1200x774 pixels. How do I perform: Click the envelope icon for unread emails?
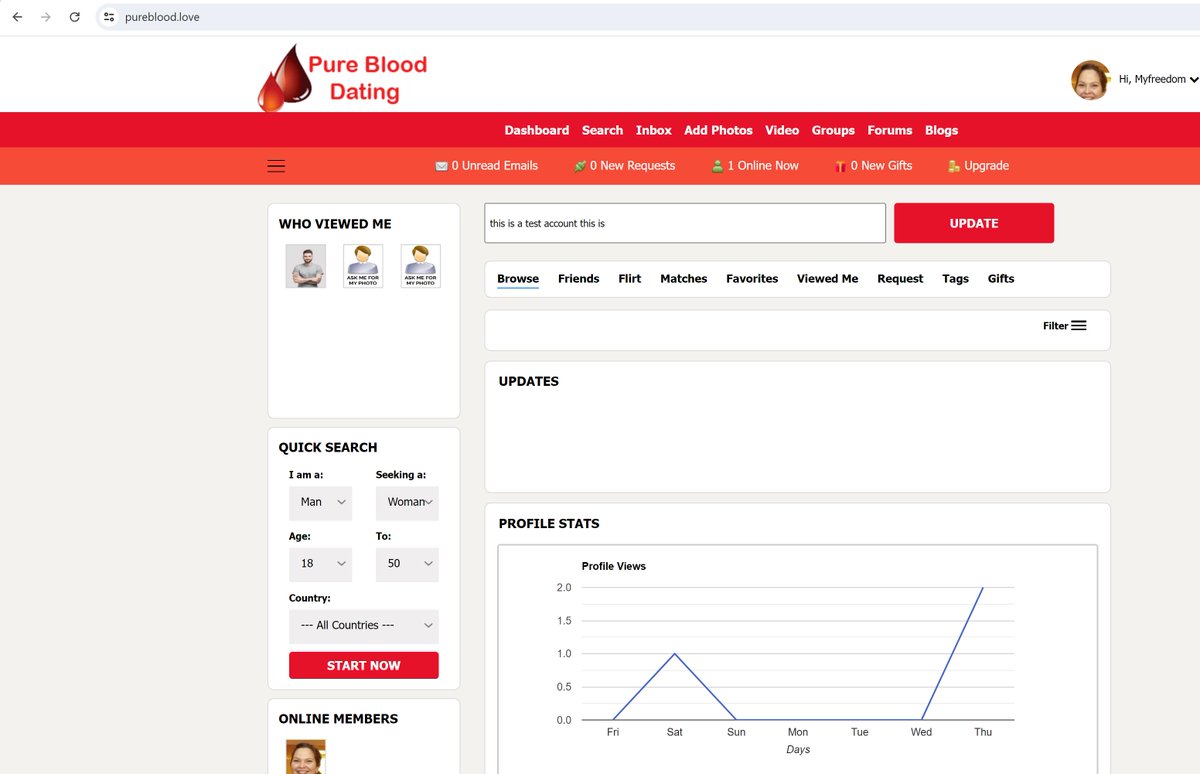[x=441, y=166]
